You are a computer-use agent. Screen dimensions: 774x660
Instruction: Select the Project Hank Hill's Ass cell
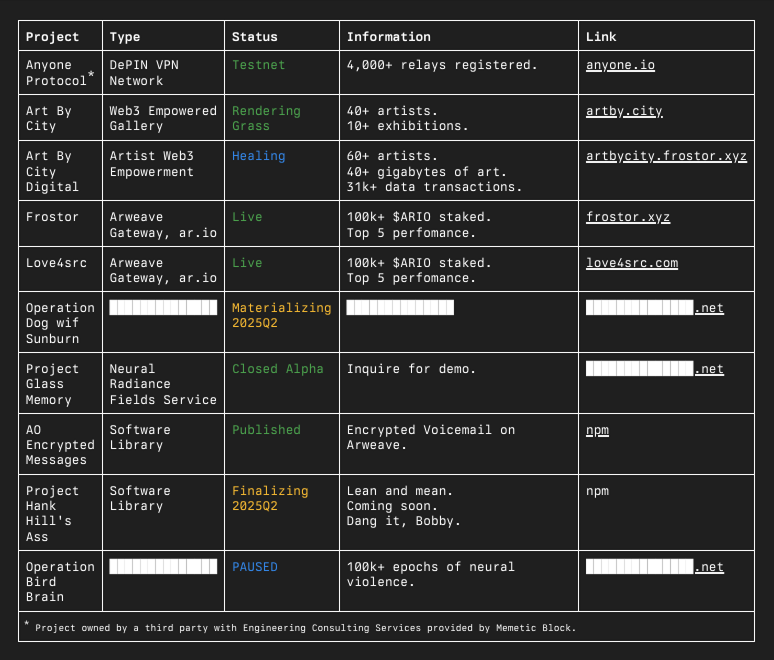point(60,513)
